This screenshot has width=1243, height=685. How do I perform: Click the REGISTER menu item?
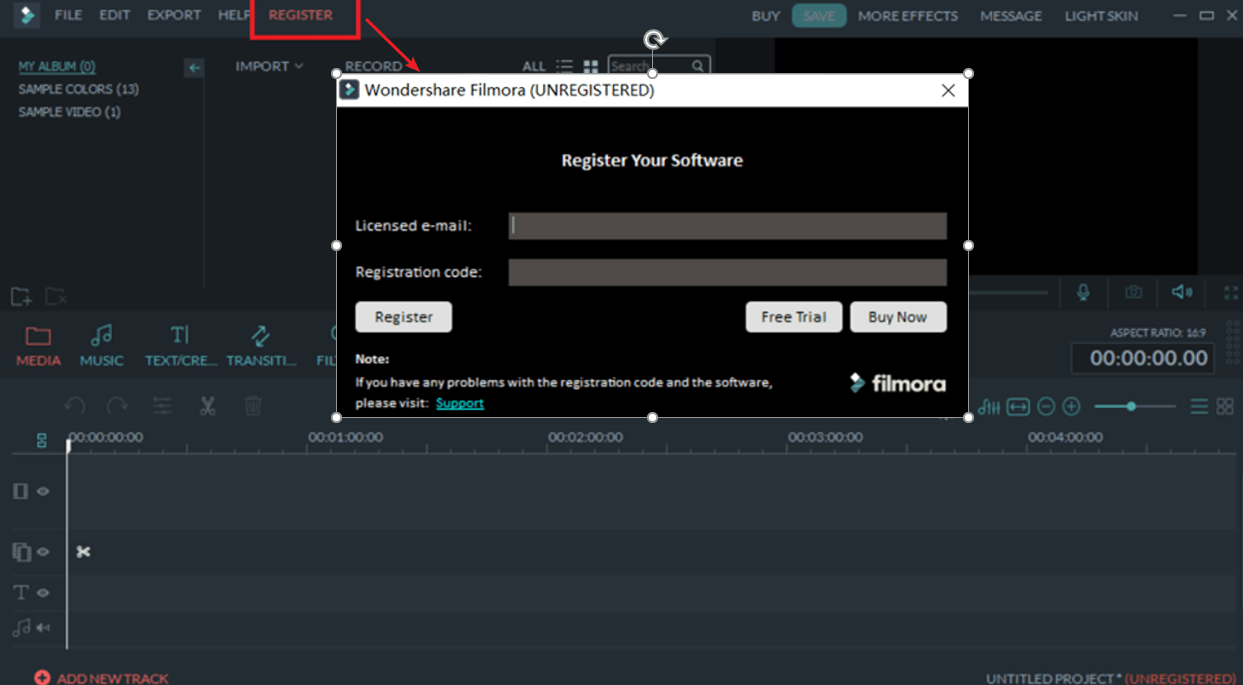coord(300,15)
